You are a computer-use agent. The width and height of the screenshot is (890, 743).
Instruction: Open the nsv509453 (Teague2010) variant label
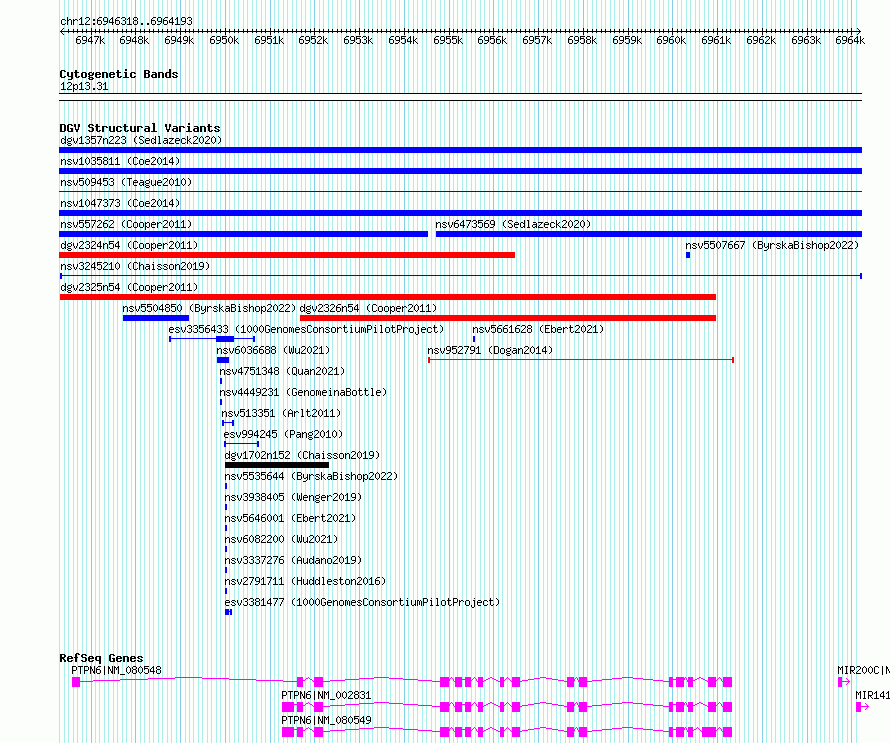126,182
